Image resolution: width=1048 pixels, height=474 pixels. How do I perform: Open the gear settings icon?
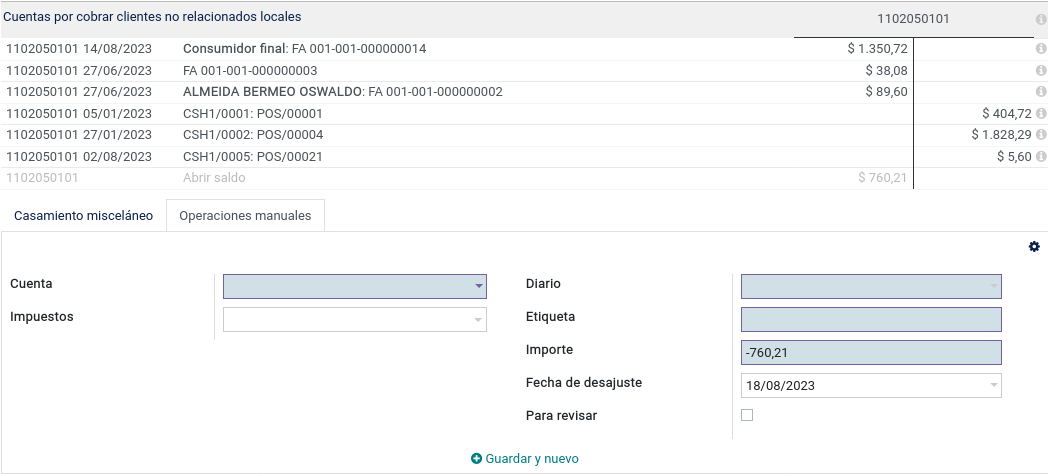point(1034,247)
